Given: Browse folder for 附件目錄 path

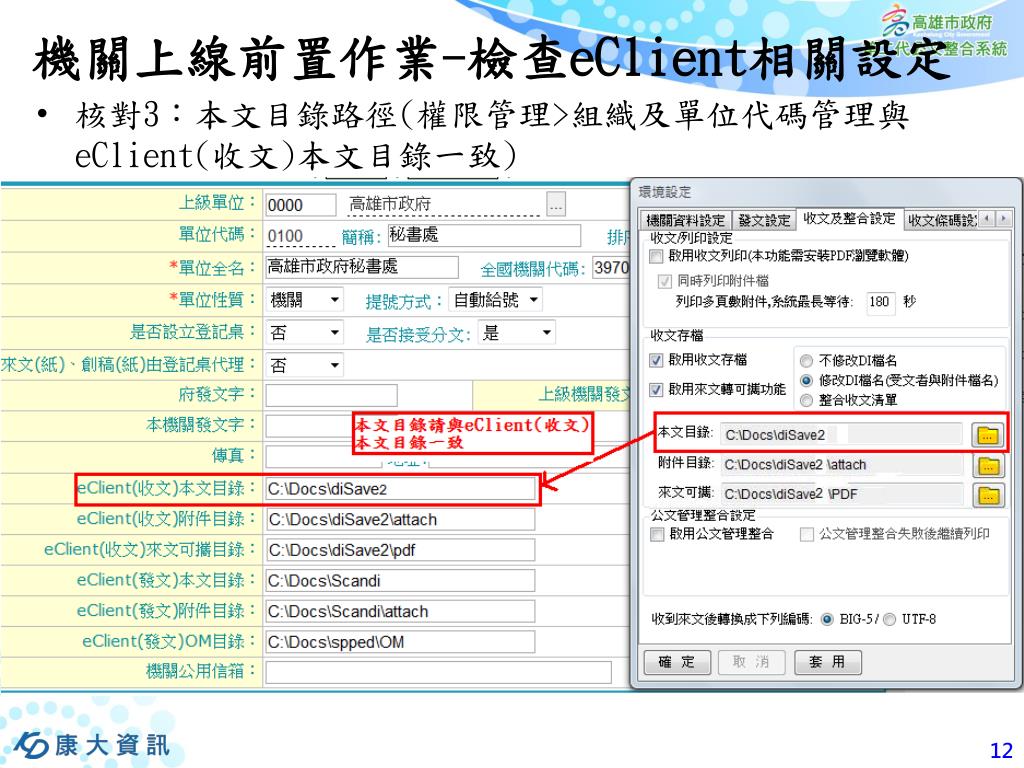Looking at the screenshot, I should pos(987,466).
